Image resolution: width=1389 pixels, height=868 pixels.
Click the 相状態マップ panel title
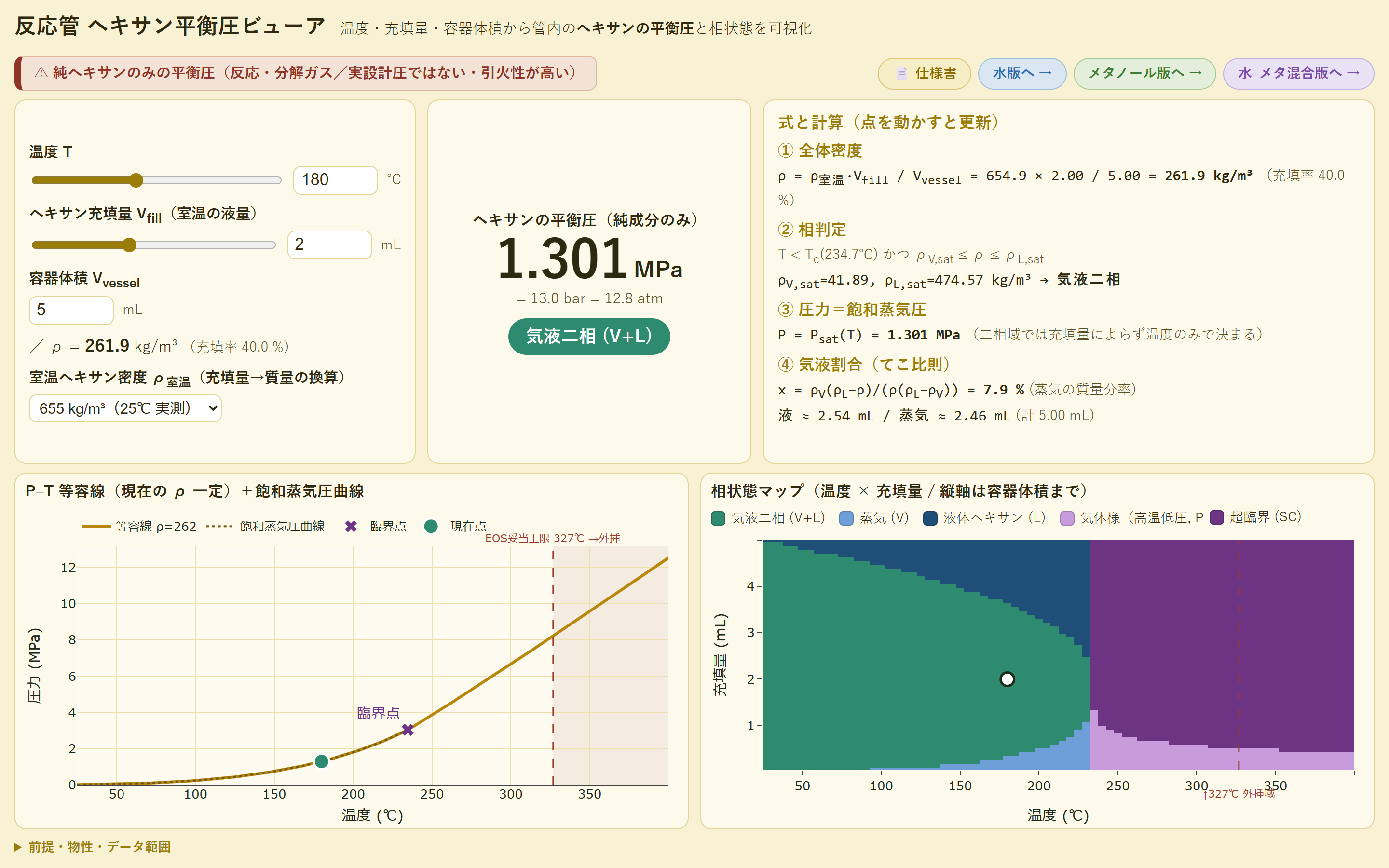tap(899, 491)
